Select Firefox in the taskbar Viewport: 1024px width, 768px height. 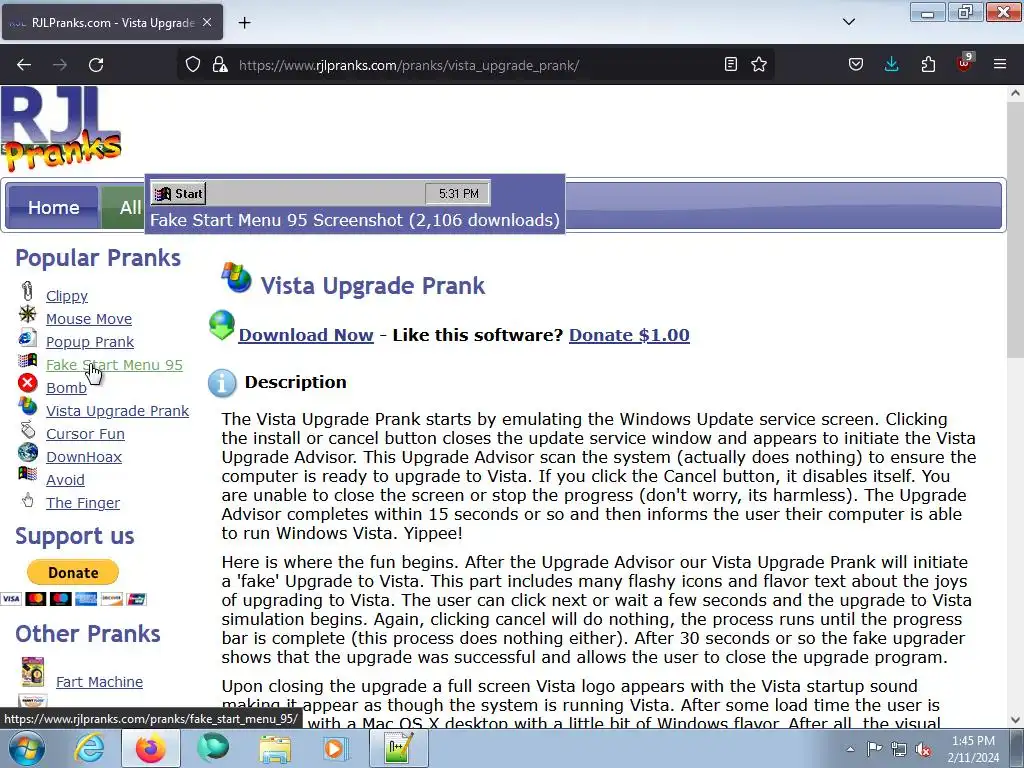point(151,748)
